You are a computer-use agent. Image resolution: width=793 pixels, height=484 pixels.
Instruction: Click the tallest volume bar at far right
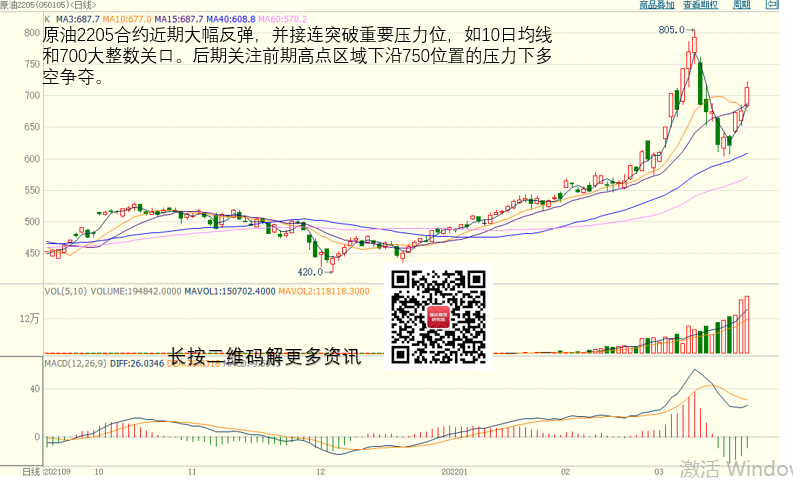click(746, 324)
